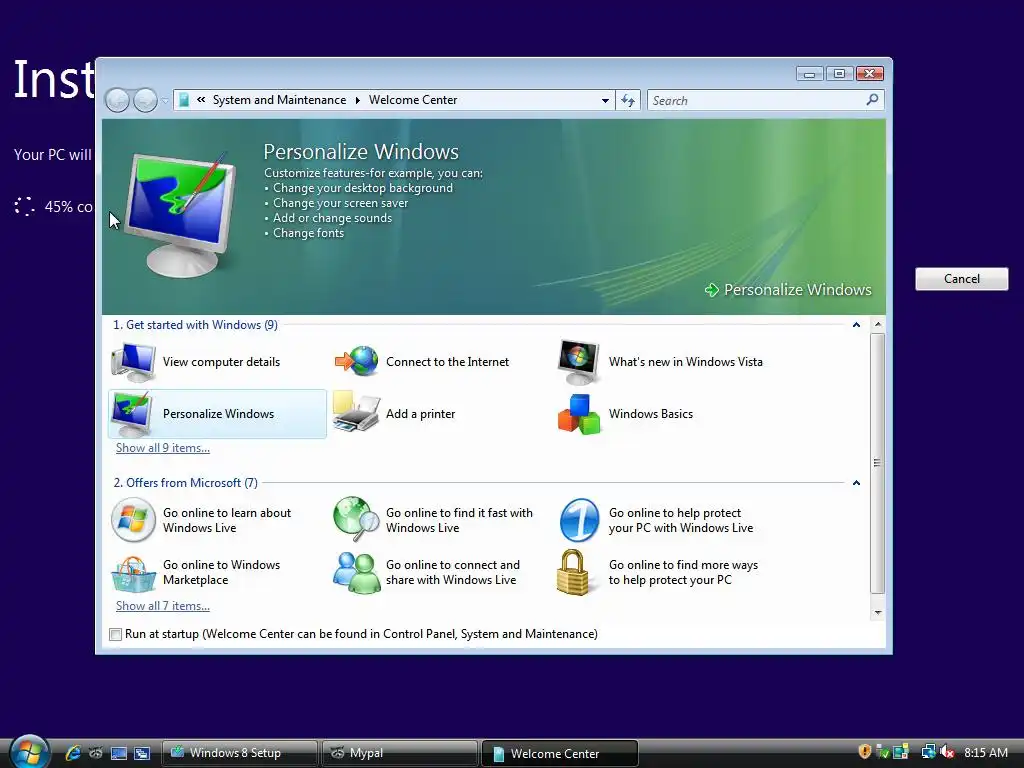Click the 2. Offers from Microsoft heading

click(x=185, y=483)
